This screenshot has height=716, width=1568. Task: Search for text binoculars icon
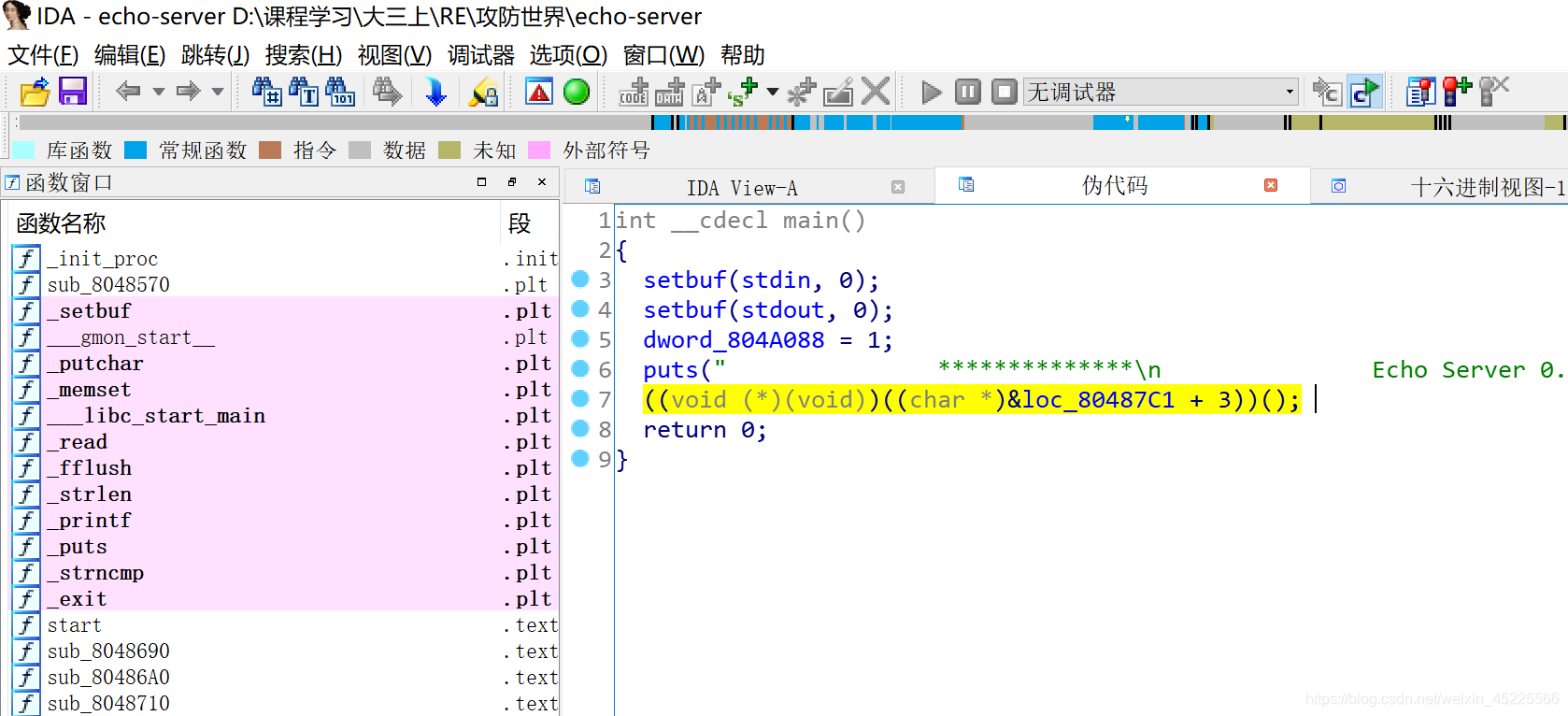[x=304, y=92]
